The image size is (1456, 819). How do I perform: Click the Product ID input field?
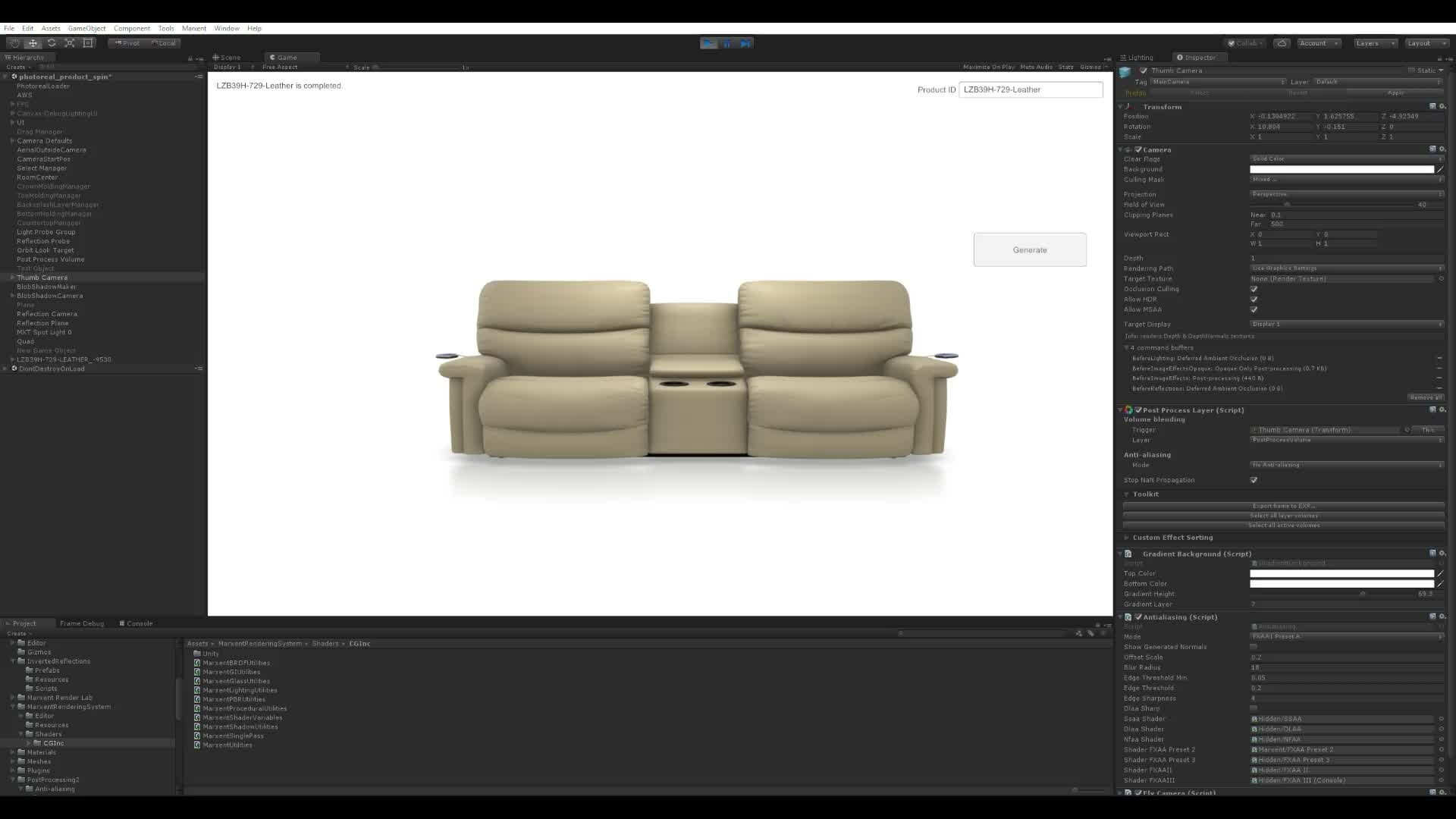tap(1030, 89)
